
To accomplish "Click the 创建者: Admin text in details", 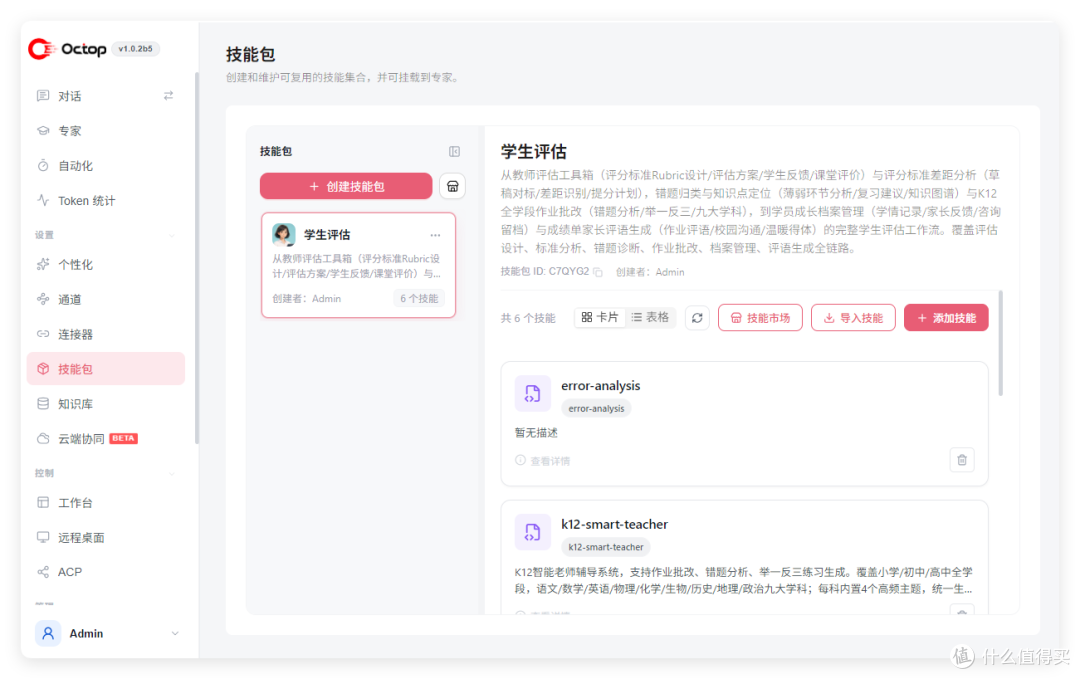I will 650,272.
